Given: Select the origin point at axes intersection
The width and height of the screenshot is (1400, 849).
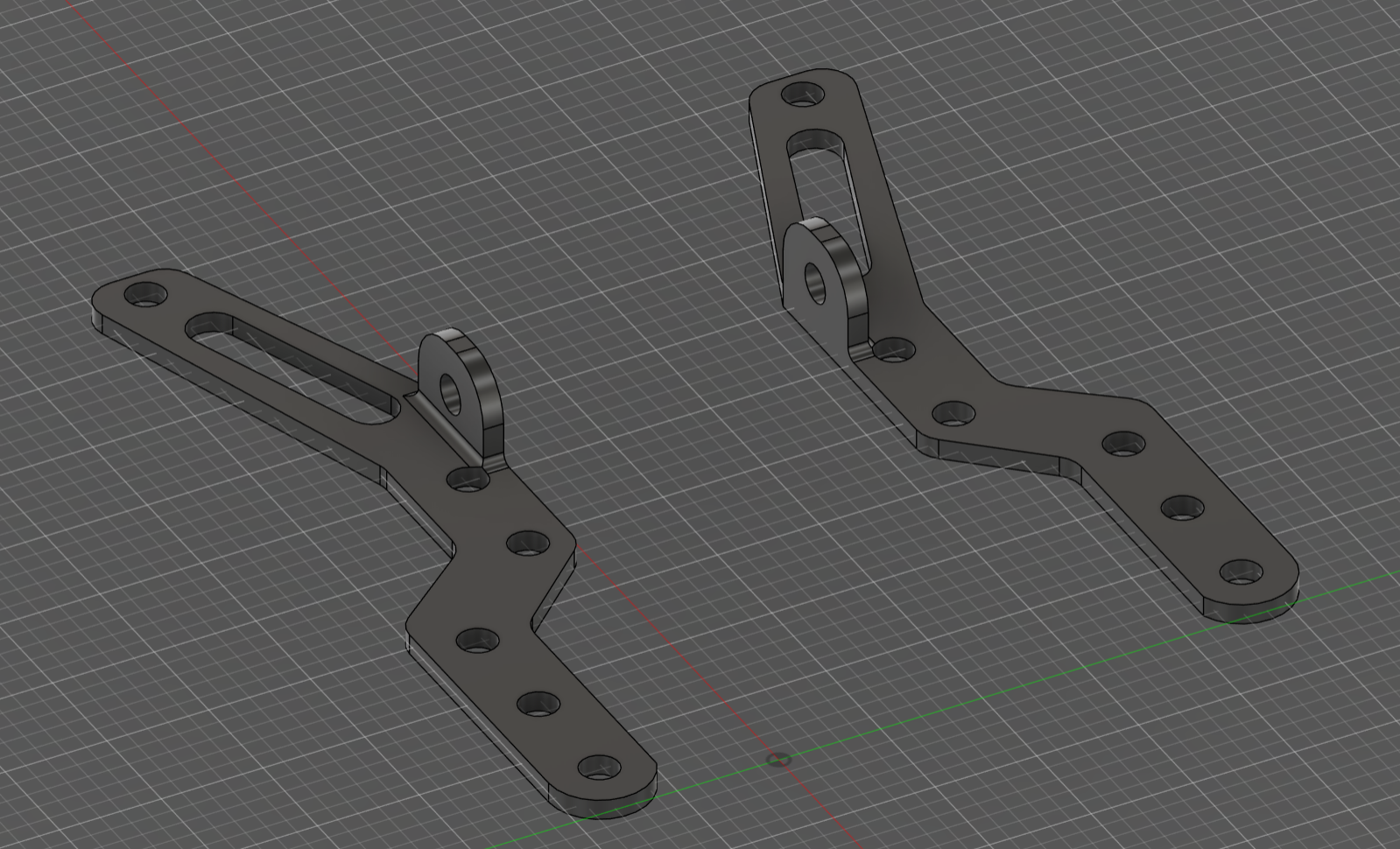Looking at the screenshot, I should (x=779, y=759).
